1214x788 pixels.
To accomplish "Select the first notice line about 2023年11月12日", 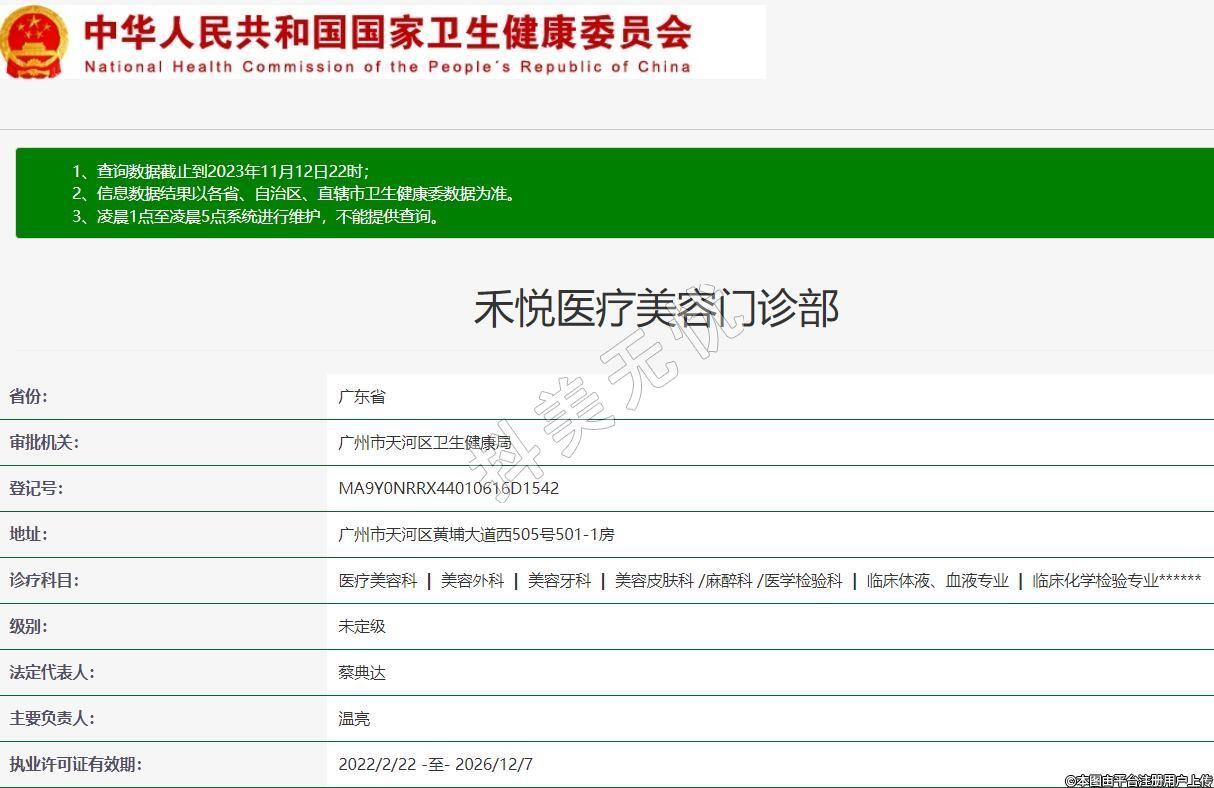I will [x=220, y=171].
